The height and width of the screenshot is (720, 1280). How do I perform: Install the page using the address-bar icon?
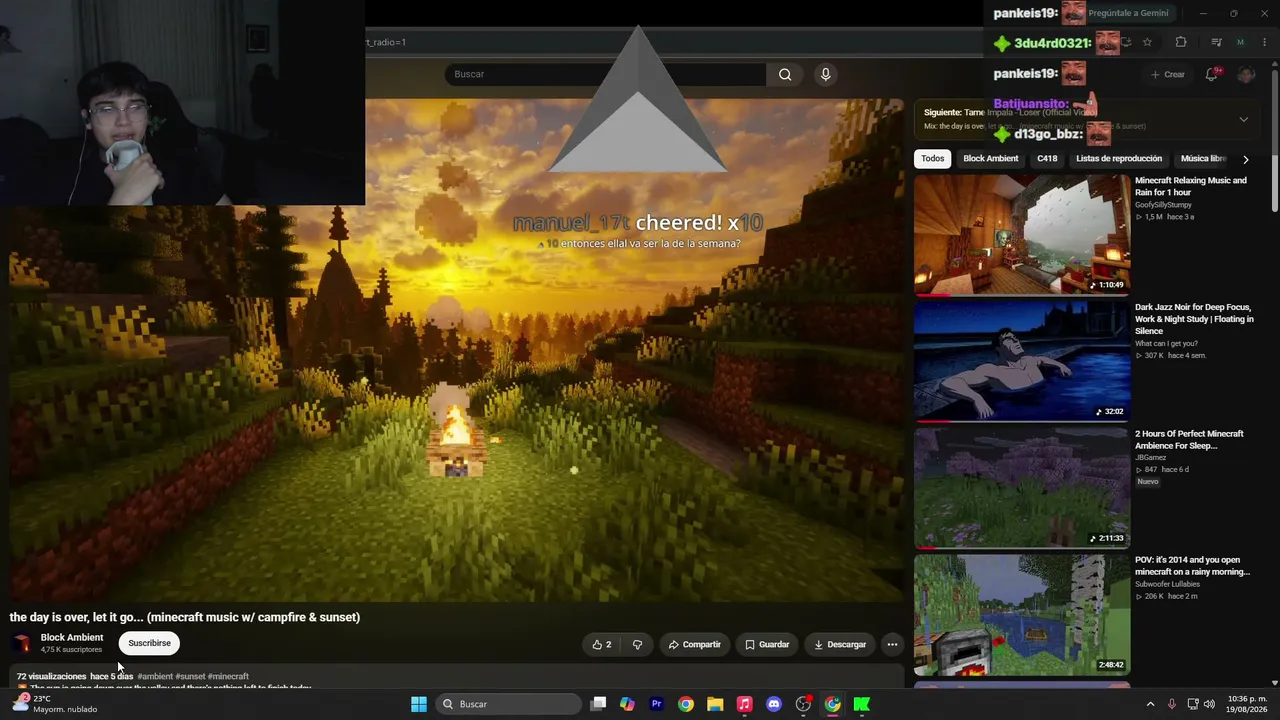(1126, 42)
